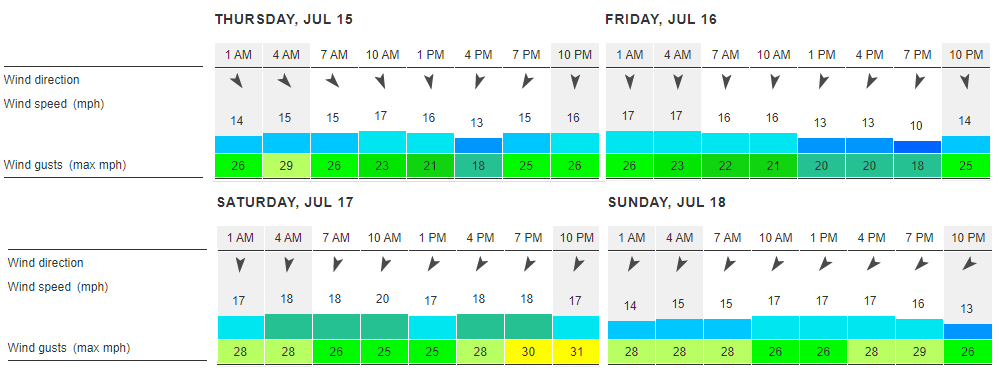Select Sunday 1 PM wind direction arrow
999x371 pixels.
(x=824, y=263)
